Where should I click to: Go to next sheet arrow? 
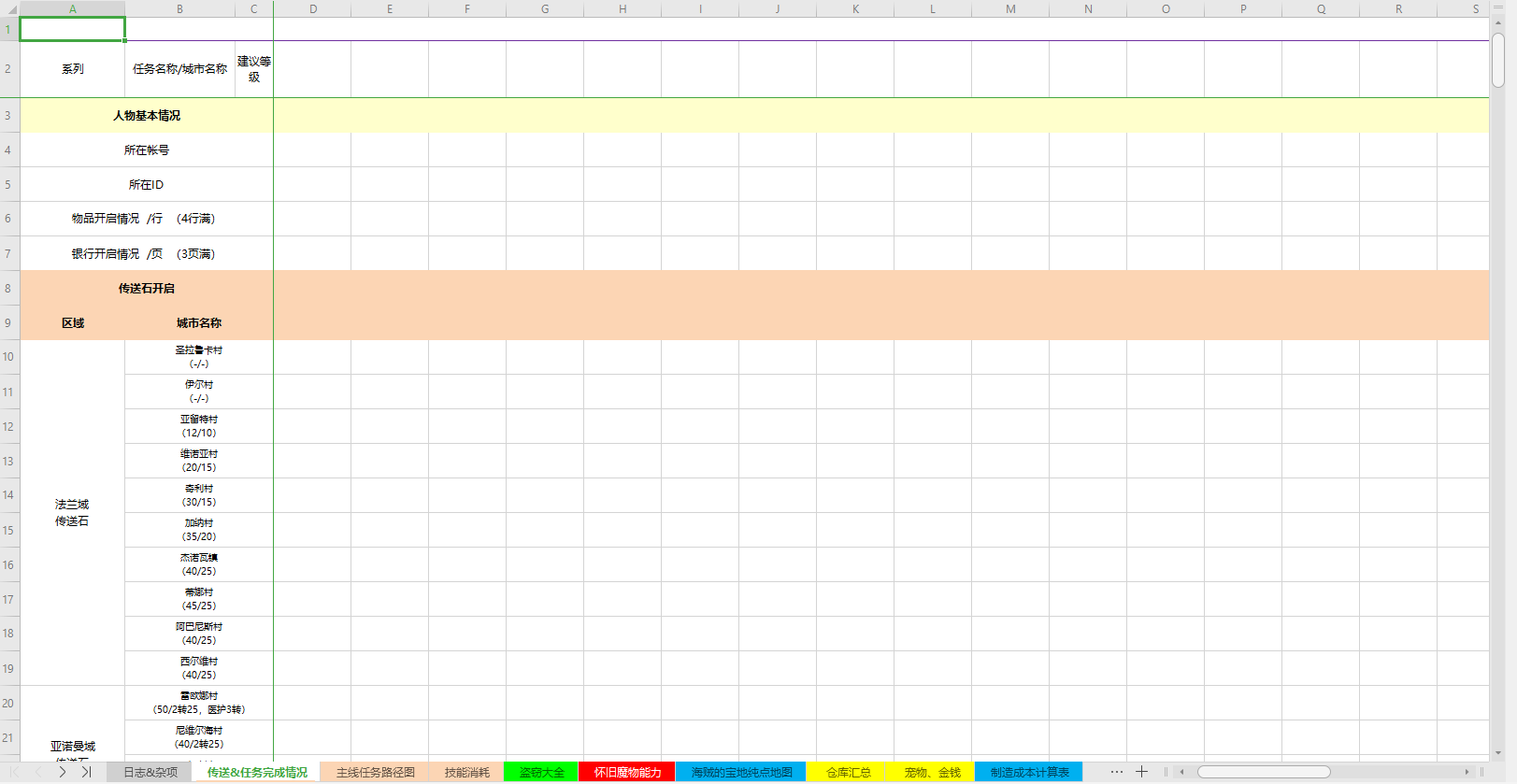(62, 772)
